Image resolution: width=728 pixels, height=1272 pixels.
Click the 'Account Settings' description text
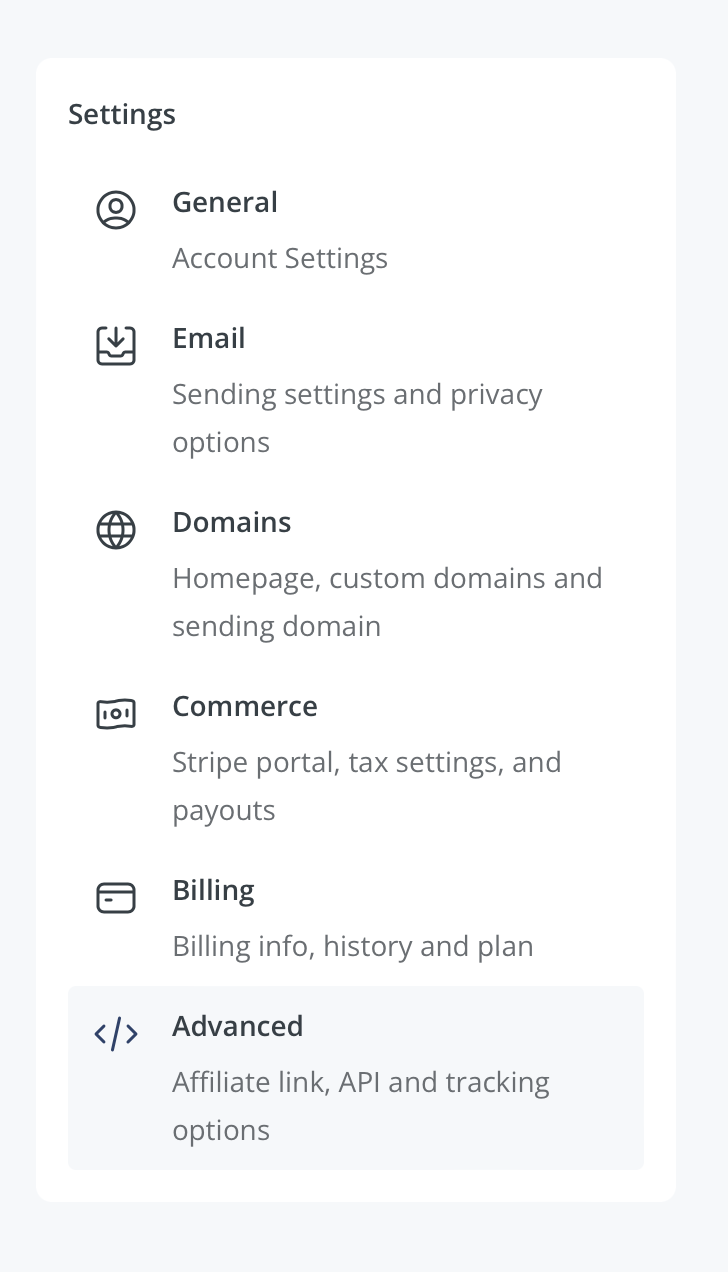pyautogui.click(x=280, y=258)
